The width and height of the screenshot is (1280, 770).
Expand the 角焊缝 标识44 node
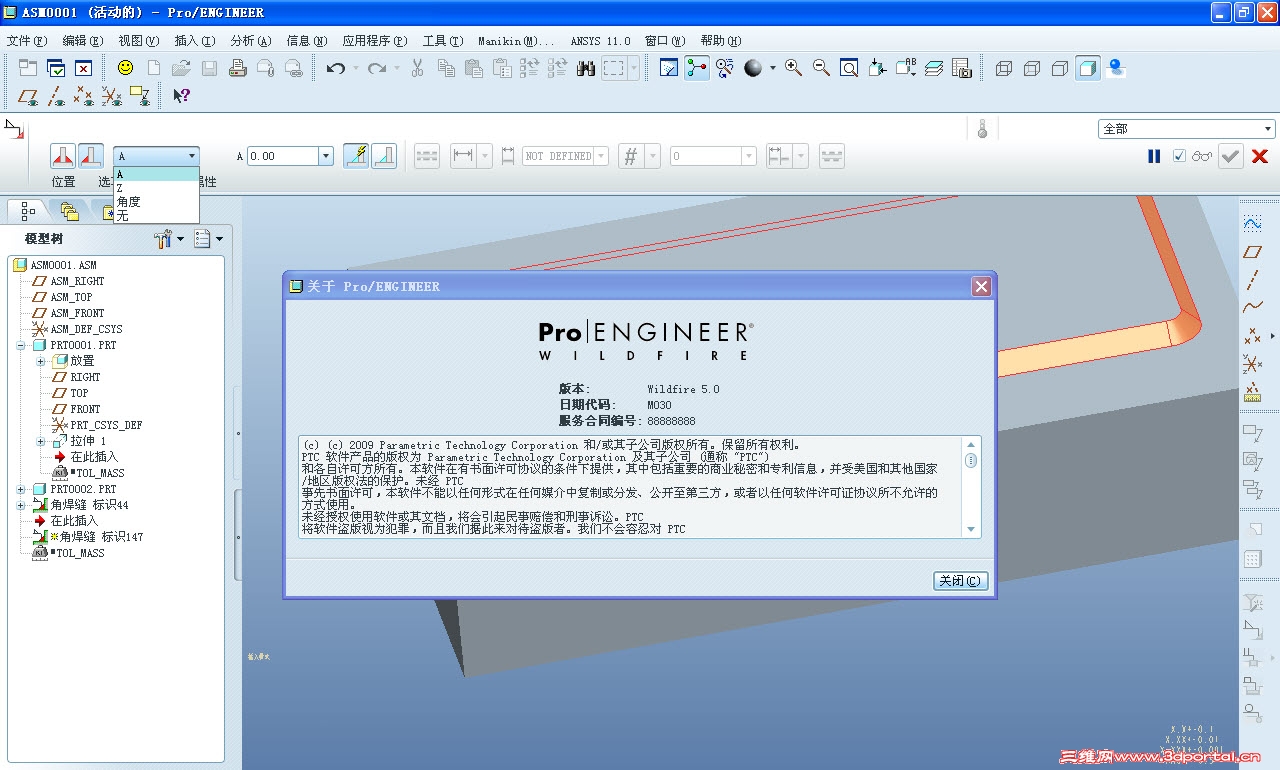(21, 505)
